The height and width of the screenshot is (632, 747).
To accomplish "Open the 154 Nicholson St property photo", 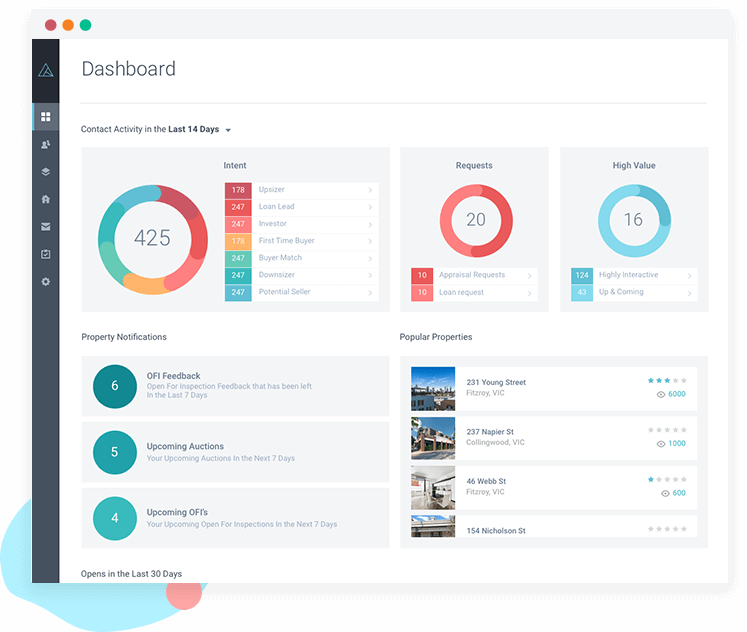I will tap(433, 526).
